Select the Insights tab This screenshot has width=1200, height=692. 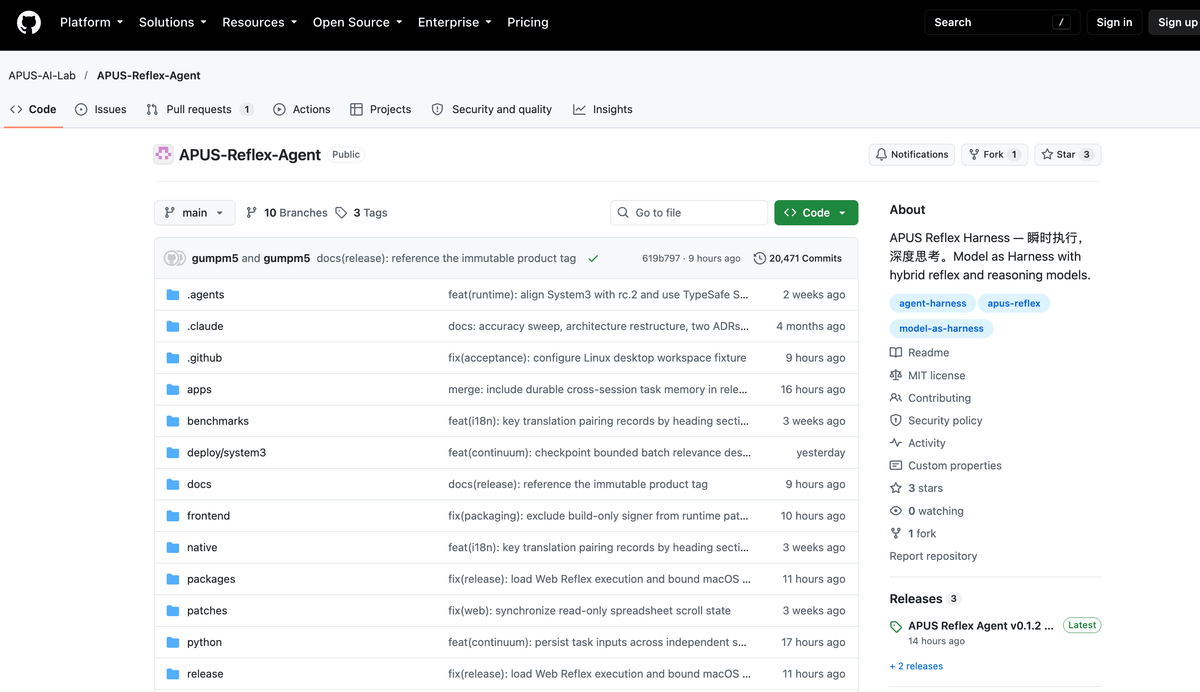click(603, 109)
